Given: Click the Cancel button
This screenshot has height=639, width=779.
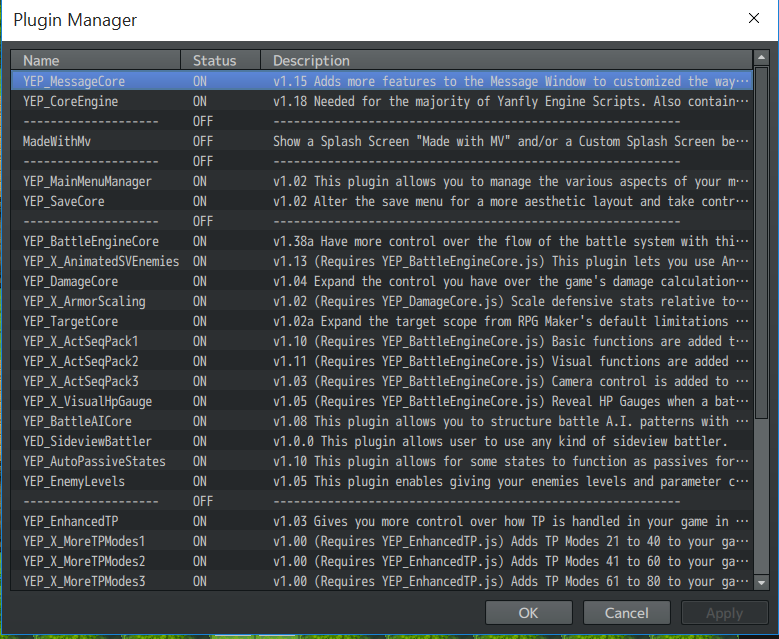Looking at the screenshot, I should (626, 613).
